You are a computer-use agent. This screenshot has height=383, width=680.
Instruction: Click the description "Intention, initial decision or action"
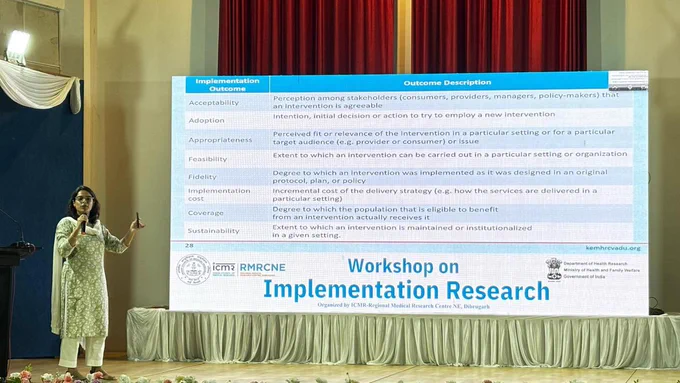(x=414, y=115)
